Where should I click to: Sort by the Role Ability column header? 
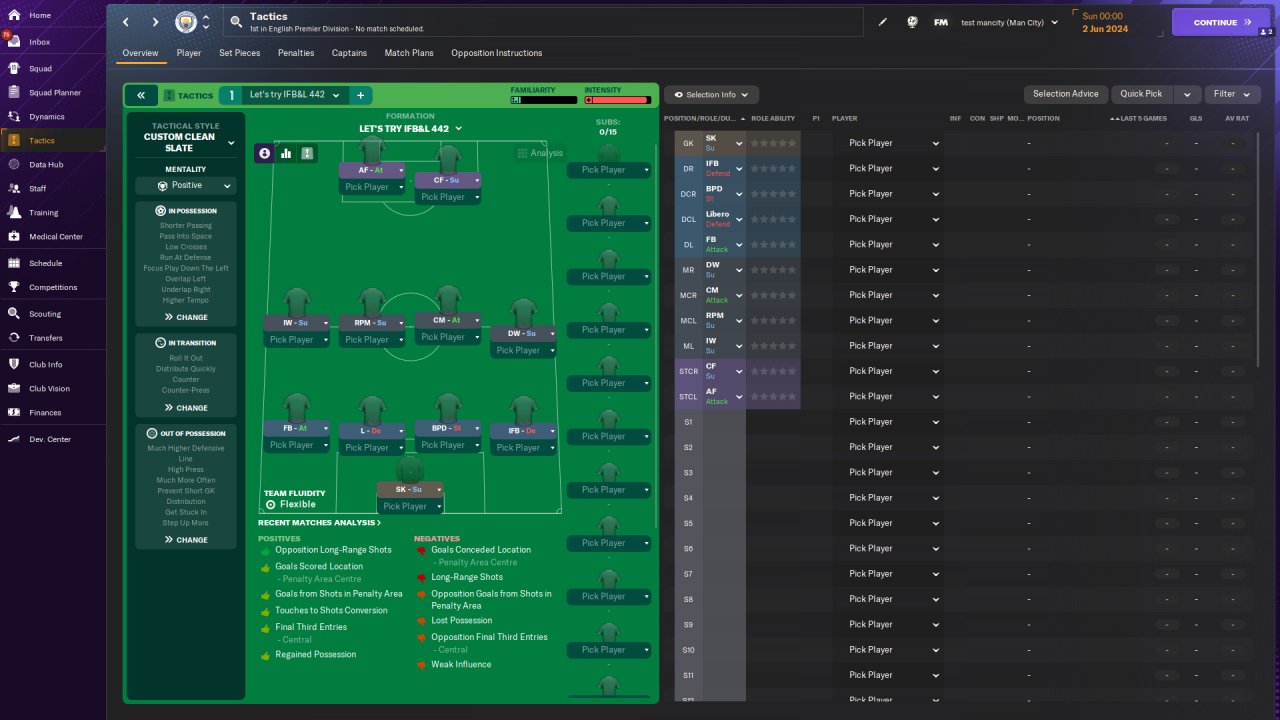pyautogui.click(x=773, y=118)
